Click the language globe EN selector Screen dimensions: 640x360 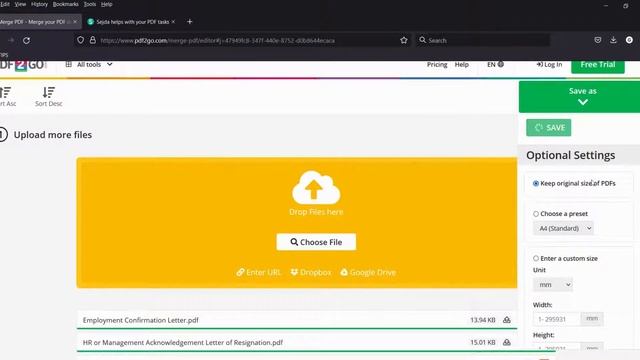click(495, 64)
